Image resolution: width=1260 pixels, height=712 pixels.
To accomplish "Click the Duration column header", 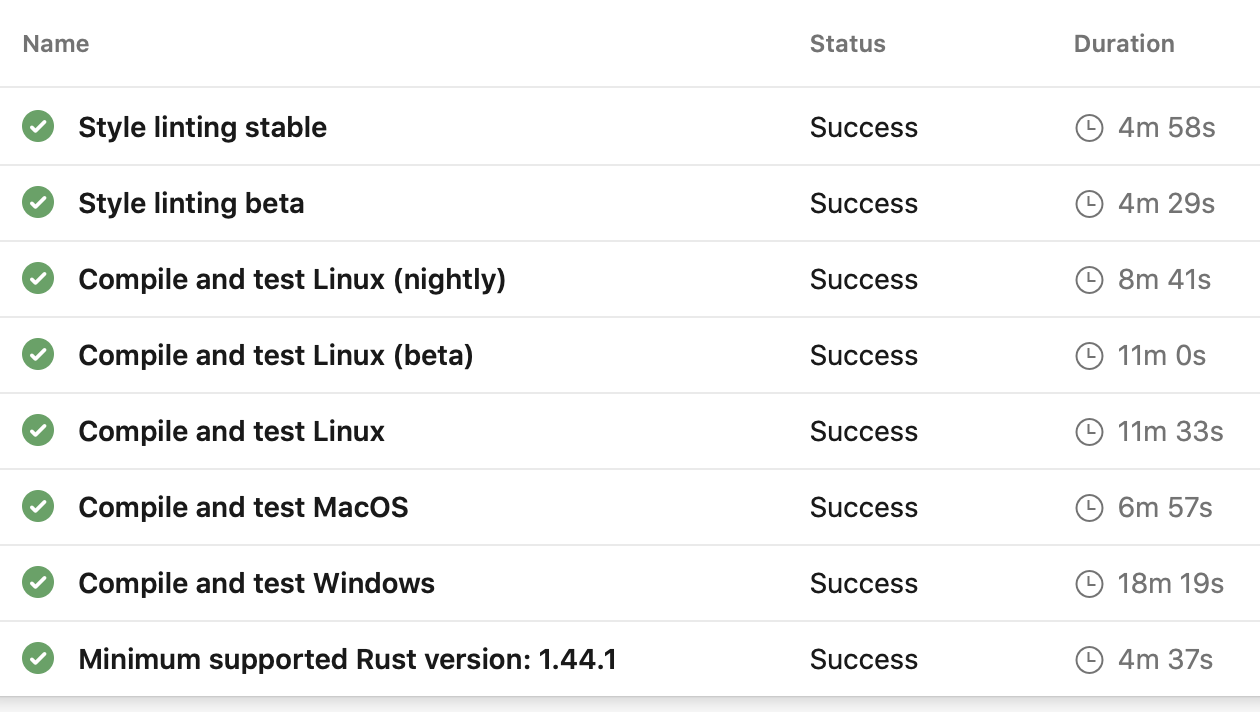I will [x=1124, y=44].
